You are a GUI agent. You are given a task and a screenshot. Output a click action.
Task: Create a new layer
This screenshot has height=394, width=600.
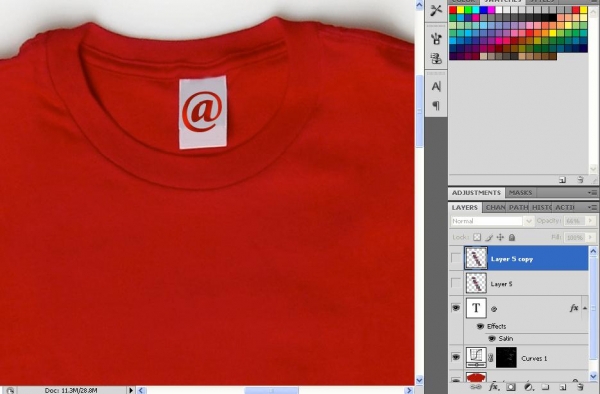pyautogui.click(x=563, y=387)
